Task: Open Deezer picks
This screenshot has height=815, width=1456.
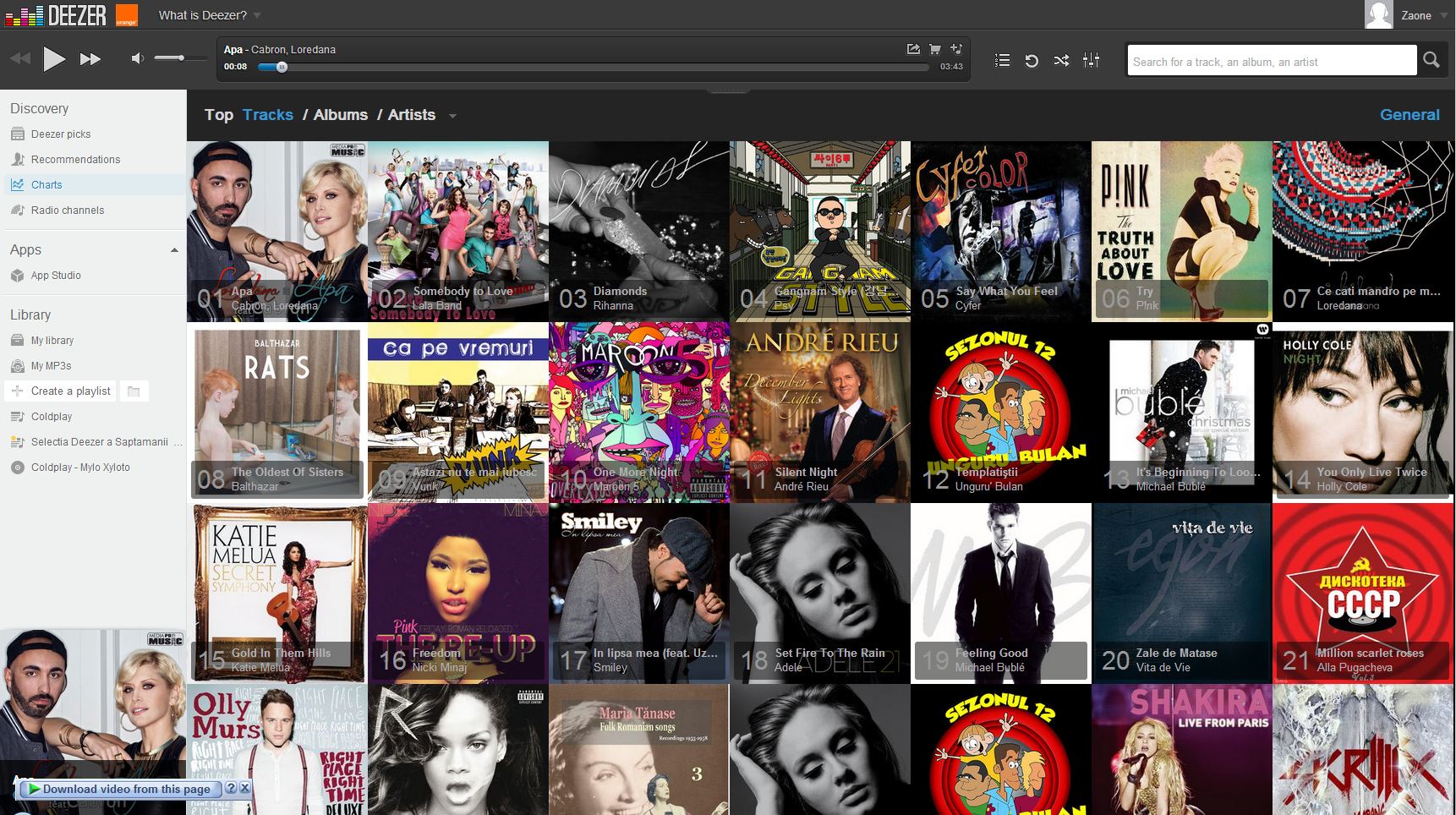Action: [x=61, y=134]
